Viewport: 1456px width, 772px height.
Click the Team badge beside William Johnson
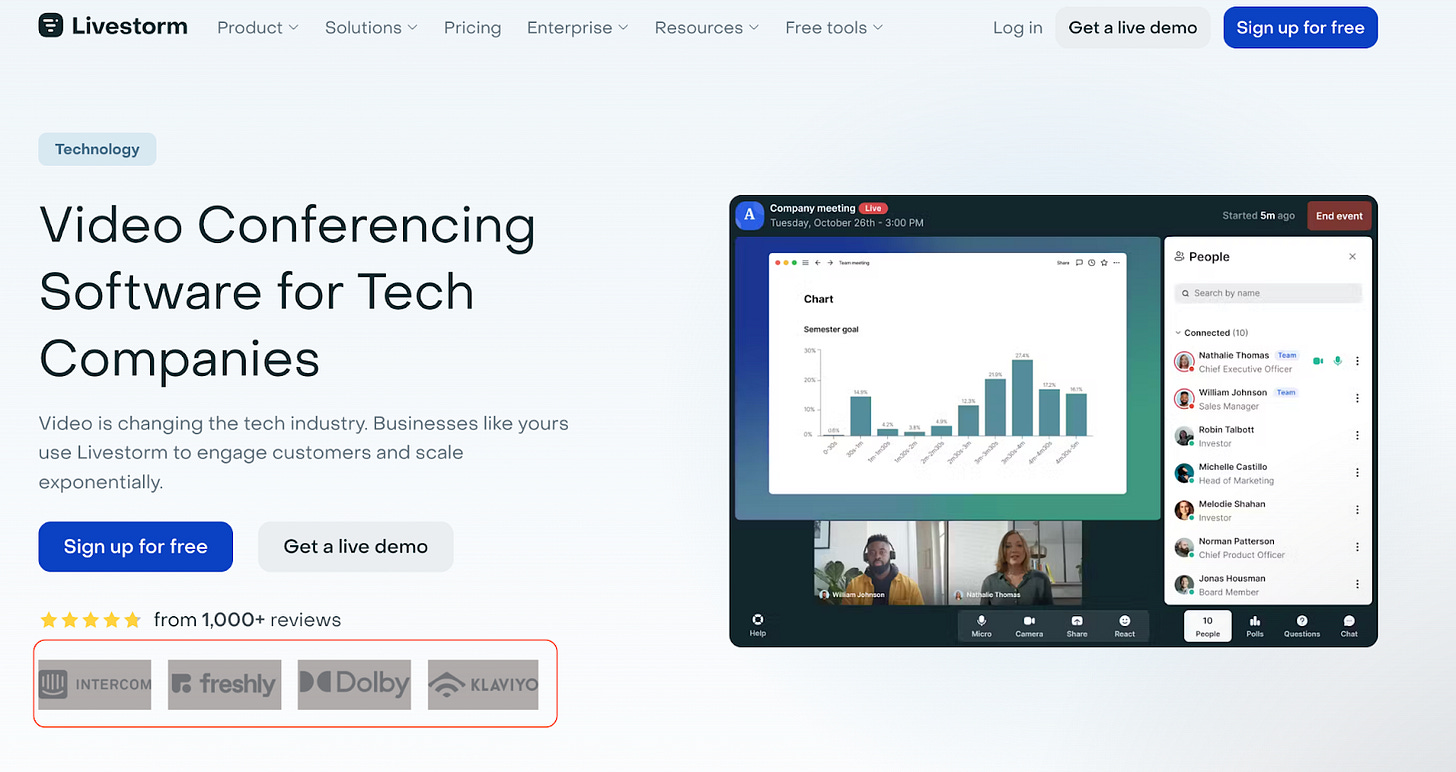click(1286, 393)
